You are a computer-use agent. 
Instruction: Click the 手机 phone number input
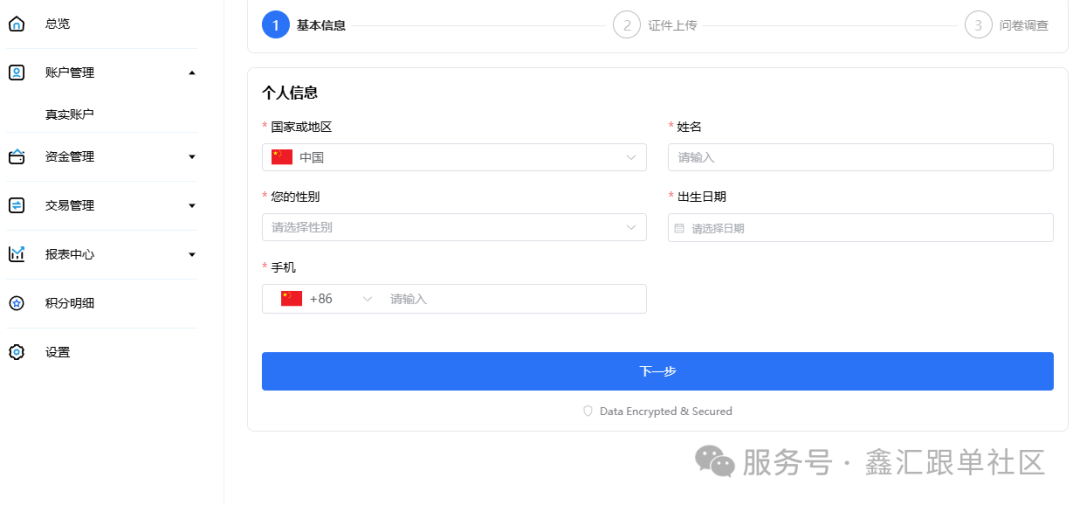513,299
